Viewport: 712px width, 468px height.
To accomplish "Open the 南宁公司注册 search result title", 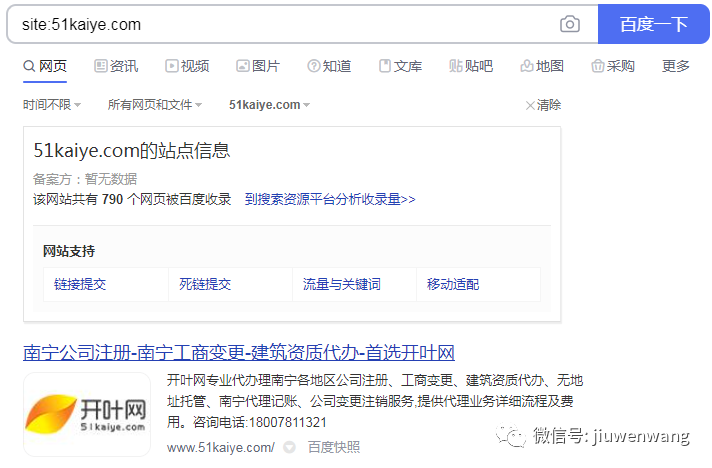I will click(x=239, y=353).
